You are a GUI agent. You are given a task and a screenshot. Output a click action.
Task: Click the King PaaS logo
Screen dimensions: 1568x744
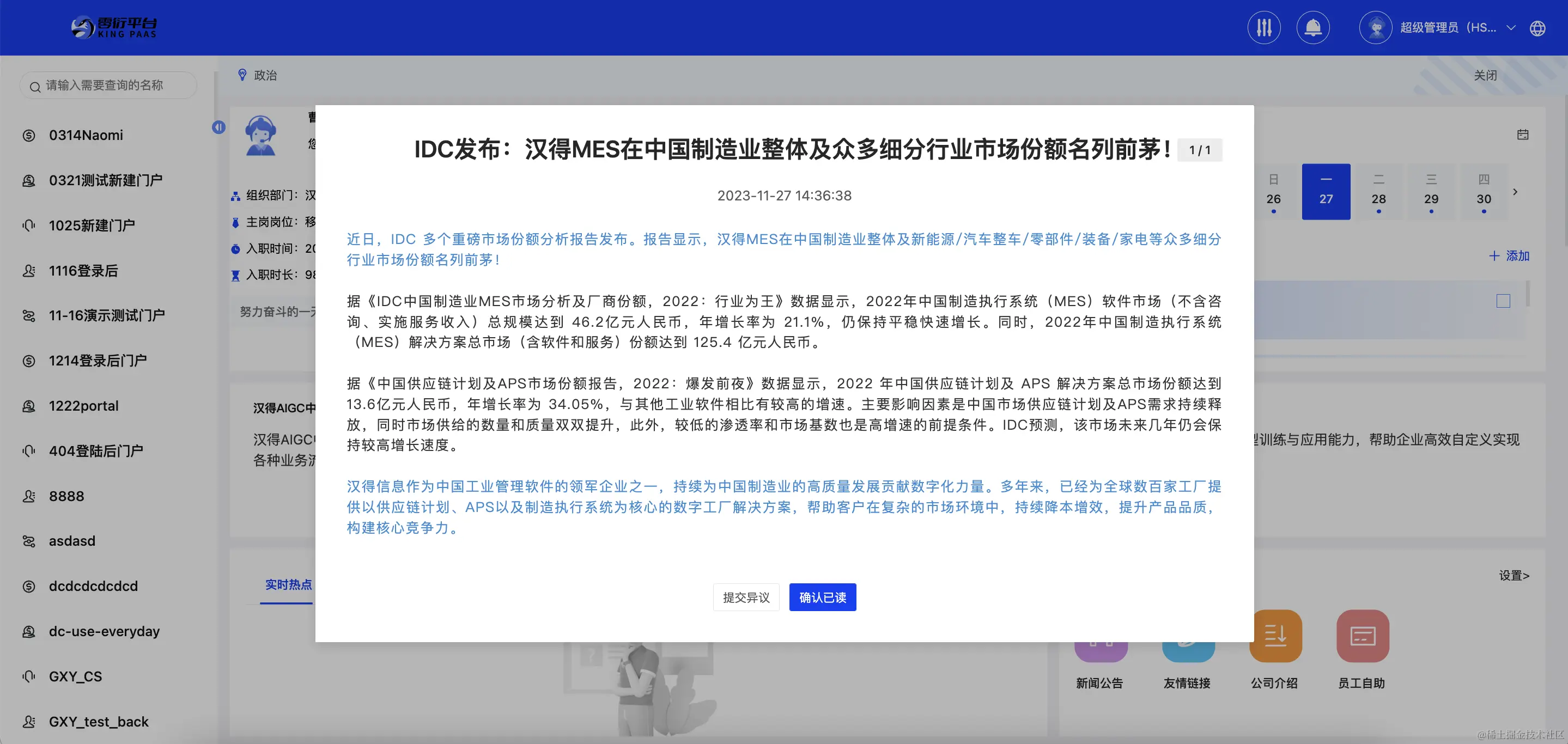114,27
